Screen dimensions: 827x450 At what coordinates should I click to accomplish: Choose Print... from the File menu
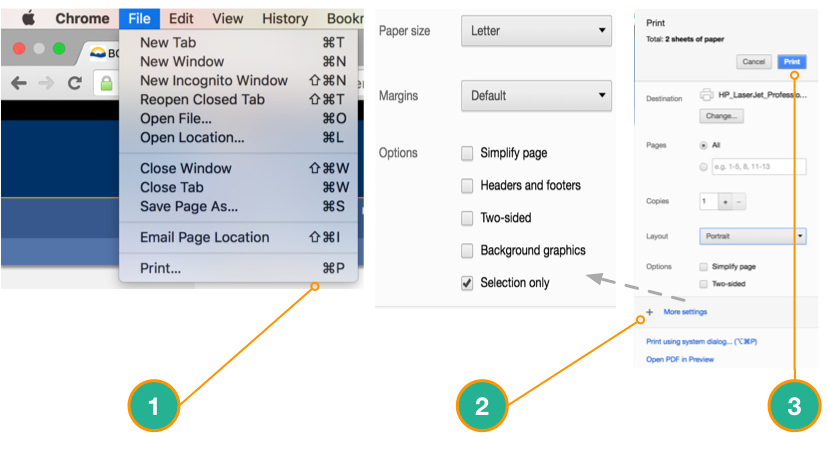160,268
